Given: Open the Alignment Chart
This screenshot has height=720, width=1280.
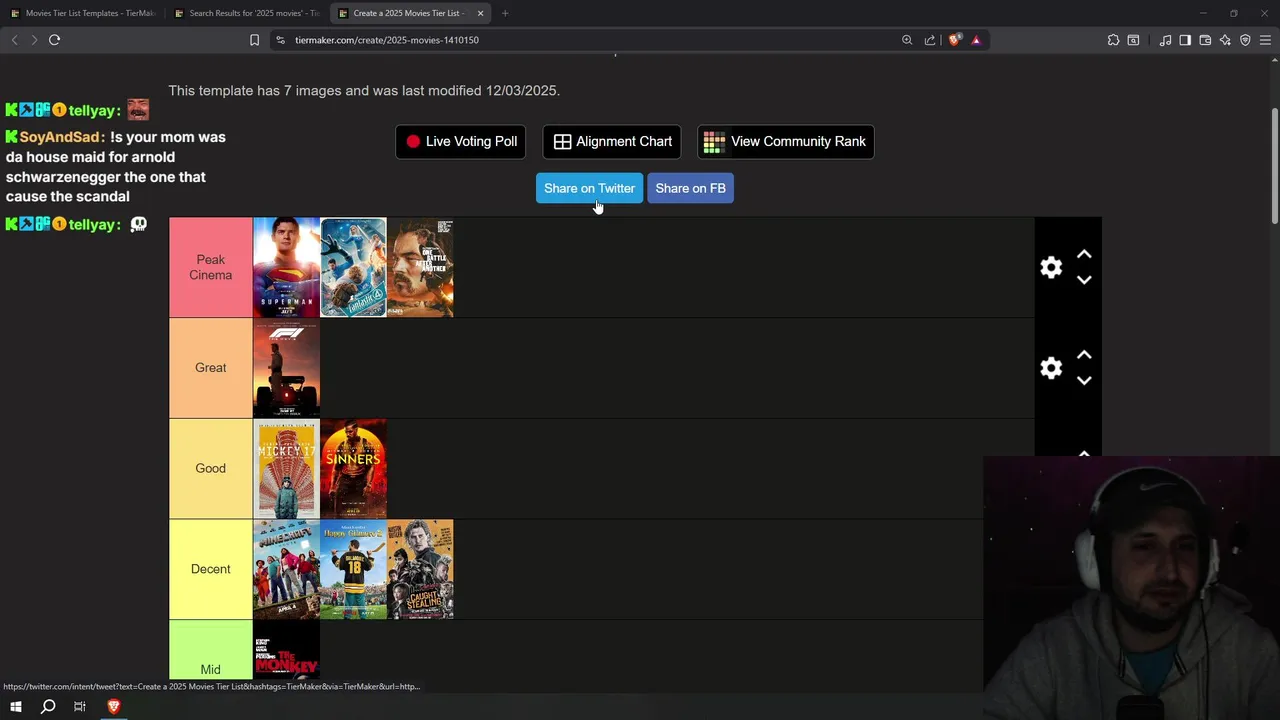Looking at the screenshot, I should (612, 141).
